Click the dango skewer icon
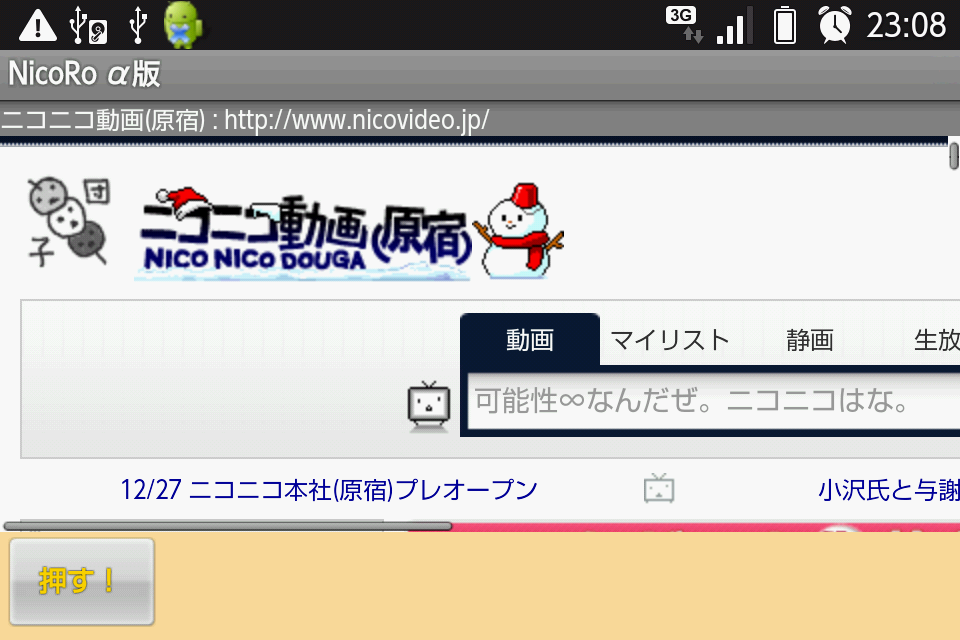Screen dimensions: 960x640 click(x=68, y=222)
